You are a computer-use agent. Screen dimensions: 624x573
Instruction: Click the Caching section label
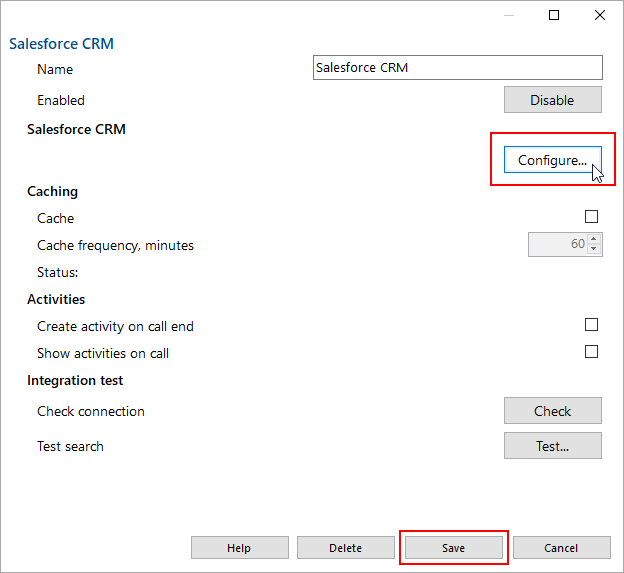52,191
